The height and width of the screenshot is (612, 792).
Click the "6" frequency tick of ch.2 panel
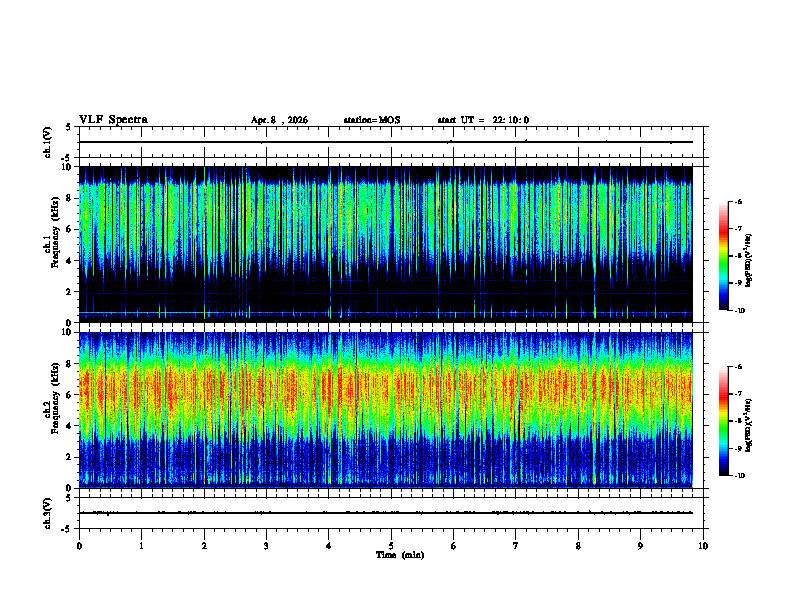coord(71,395)
